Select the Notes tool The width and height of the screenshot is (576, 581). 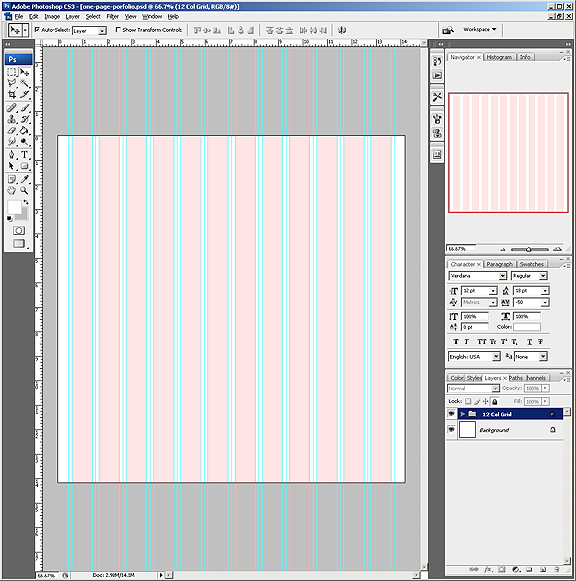pyautogui.click(x=11, y=179)
